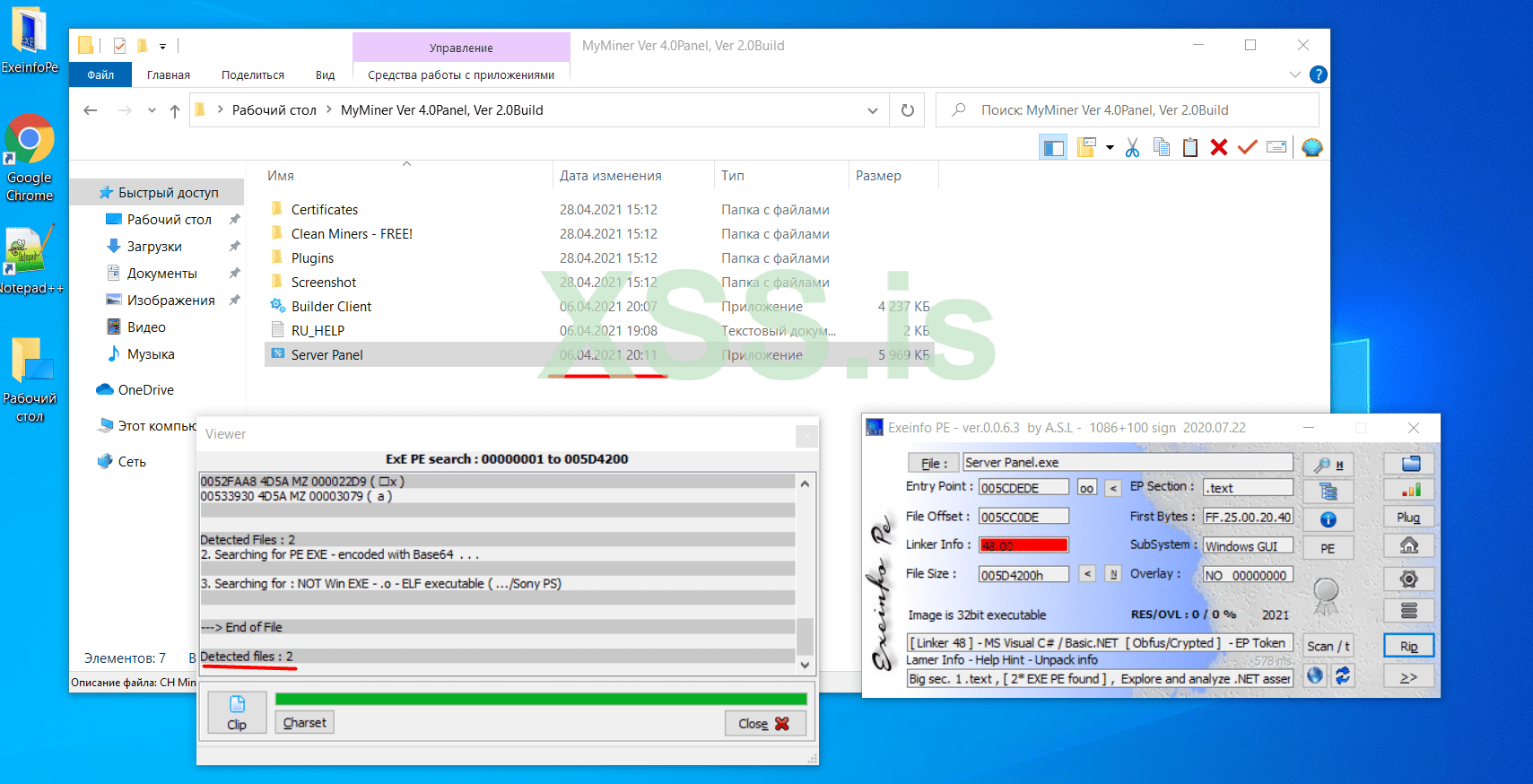Select the Builder Client file
This screenshot has height=784, width=1533.
pos(331,307)
